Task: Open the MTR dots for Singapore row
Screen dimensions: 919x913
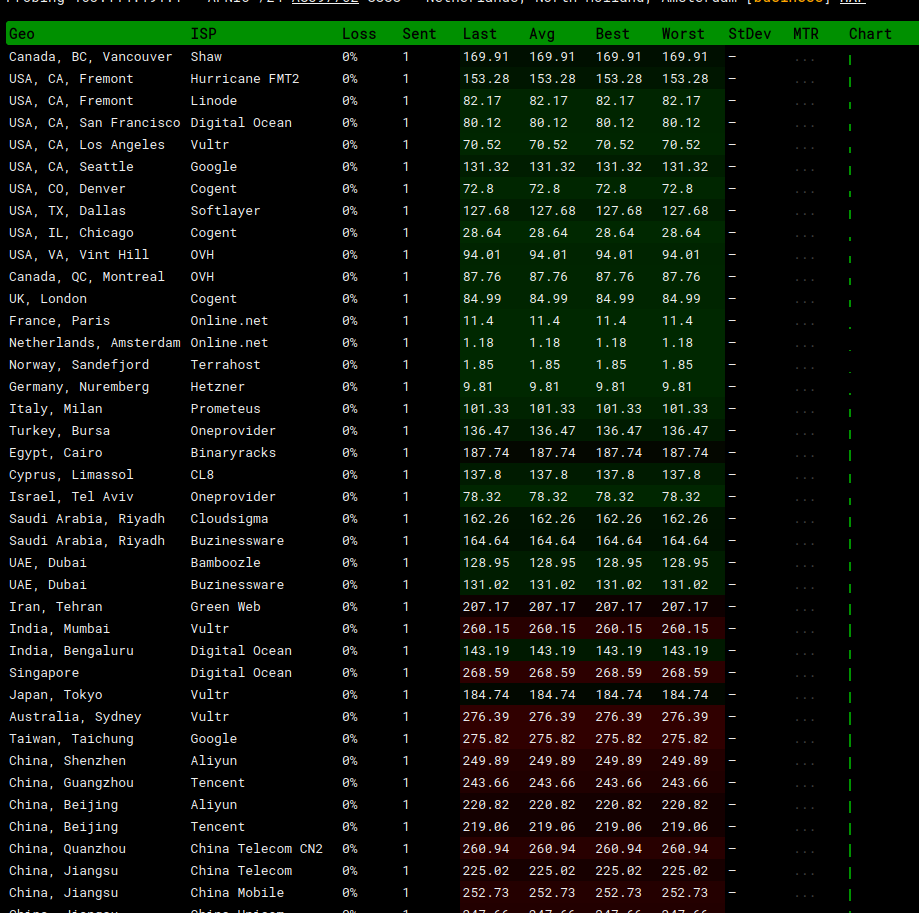Action: 805,675
